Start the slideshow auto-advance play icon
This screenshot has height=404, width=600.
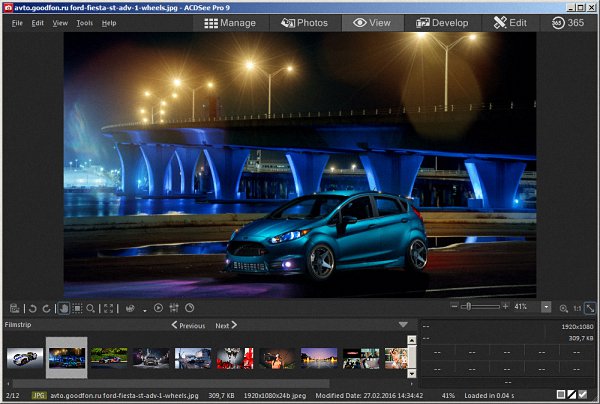pos(158,308)
